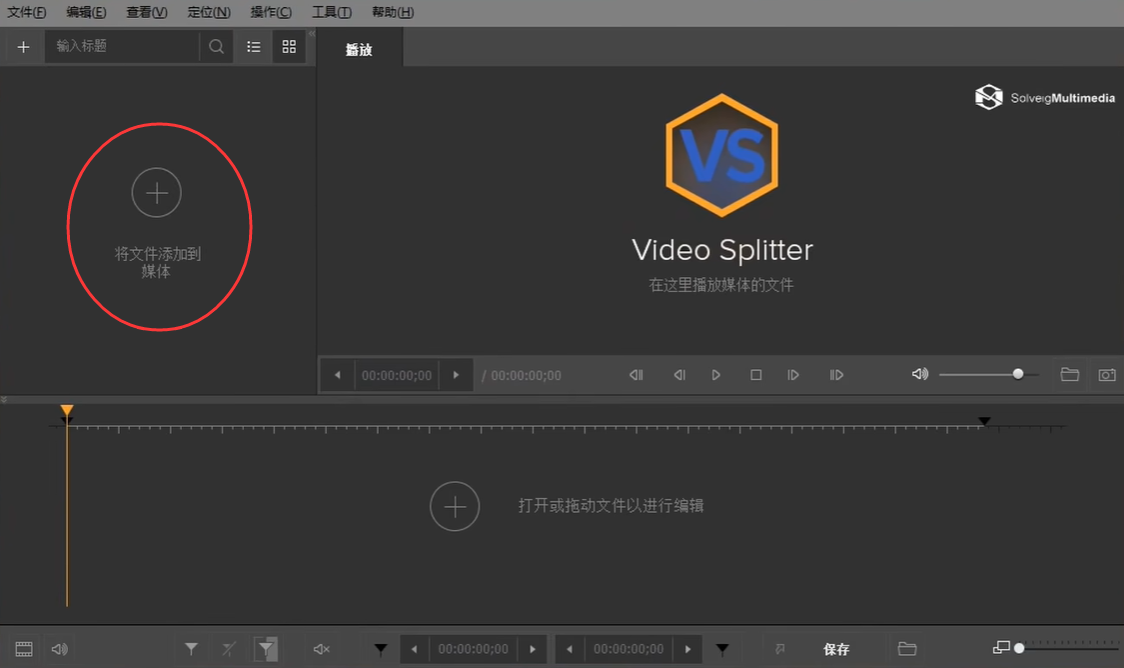Screen dimensions: 1124x668
Task: Switch media library to grid view
Action: pos(289,47)
